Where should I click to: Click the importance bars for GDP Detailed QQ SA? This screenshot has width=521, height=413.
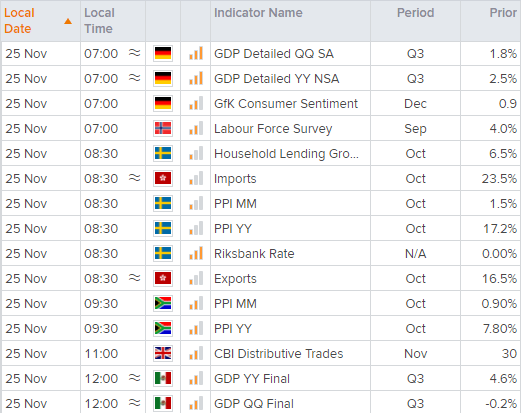[196, 53]
